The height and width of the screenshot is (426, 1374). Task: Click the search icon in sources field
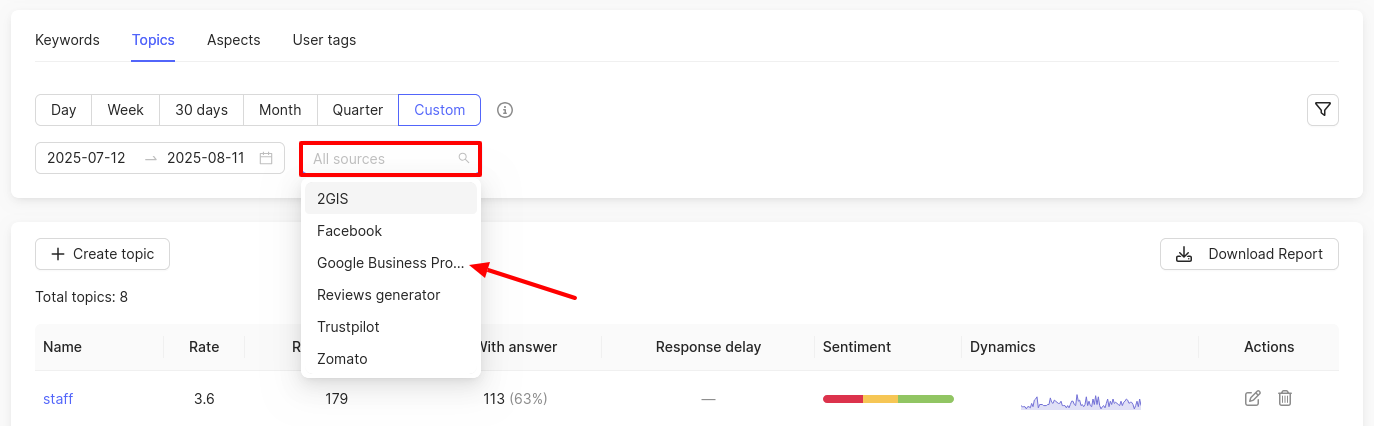(464, 158)
